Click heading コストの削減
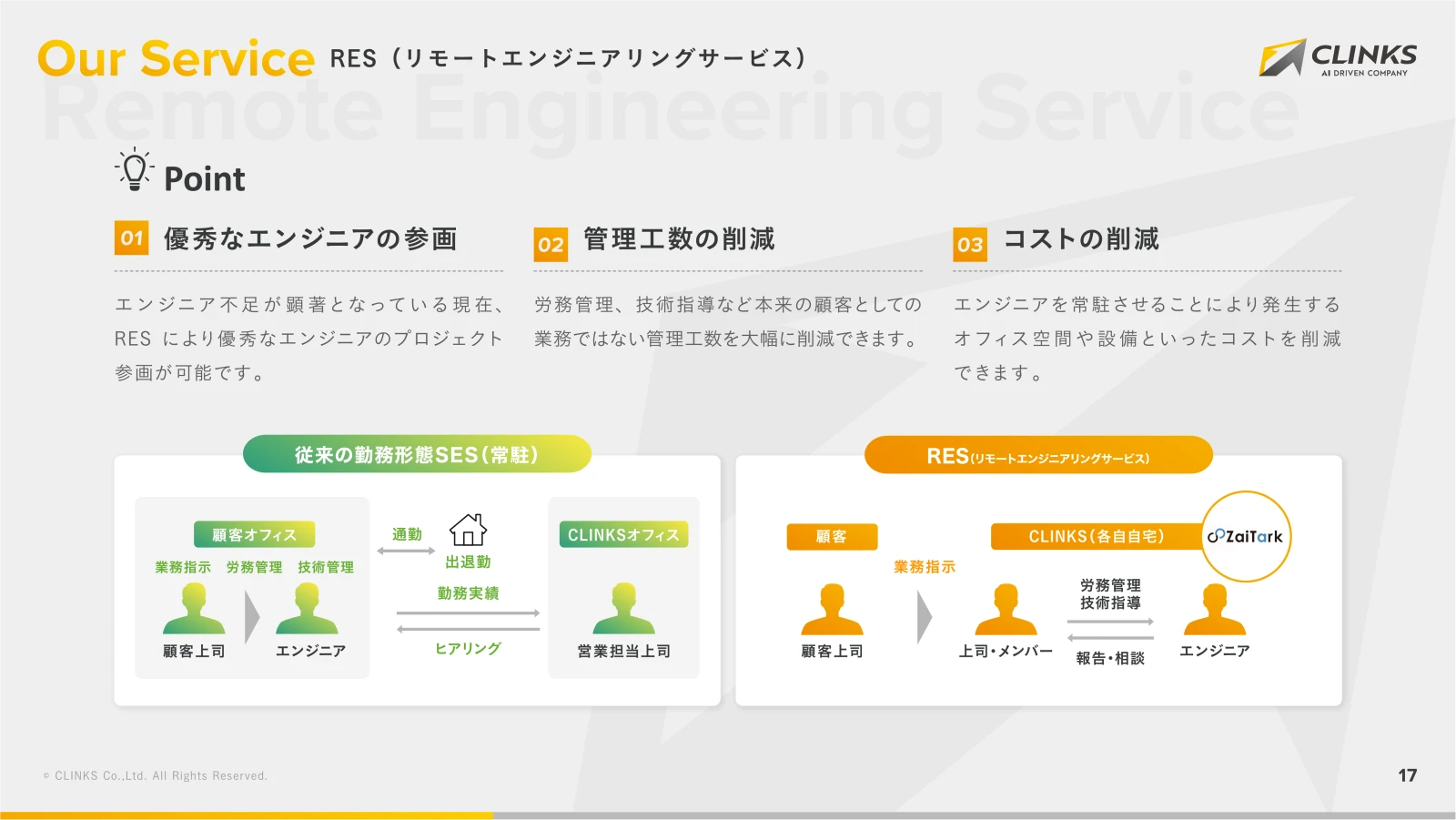 [1081, 238]
